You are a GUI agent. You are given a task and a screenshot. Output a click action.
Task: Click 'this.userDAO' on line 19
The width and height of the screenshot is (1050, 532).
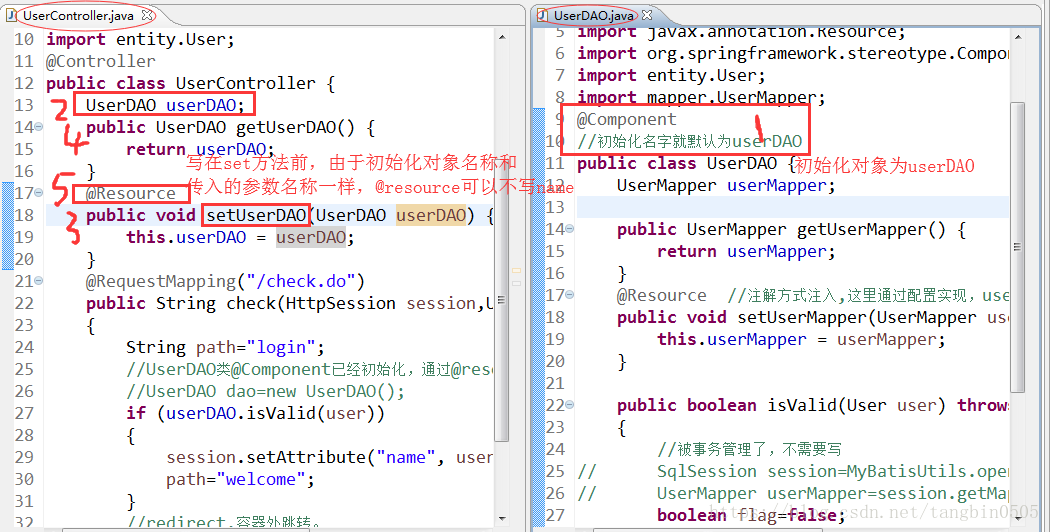coord(186,237)
